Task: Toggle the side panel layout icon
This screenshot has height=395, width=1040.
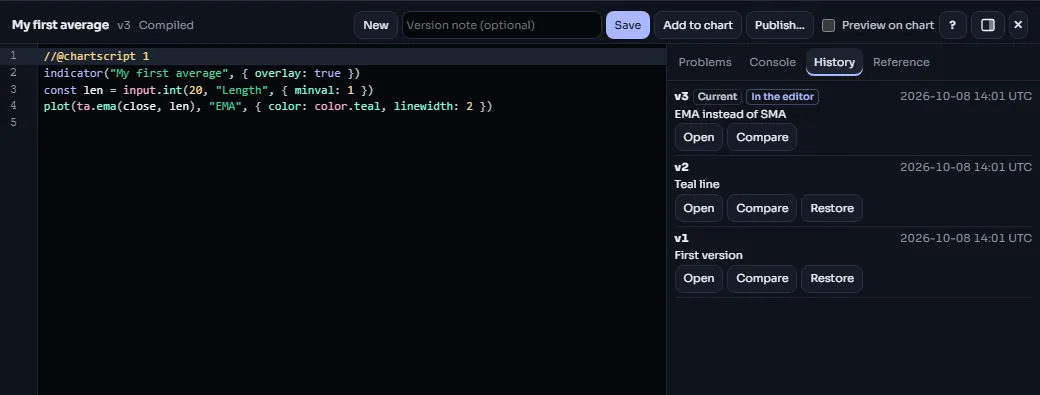Action: pos(988,25)
